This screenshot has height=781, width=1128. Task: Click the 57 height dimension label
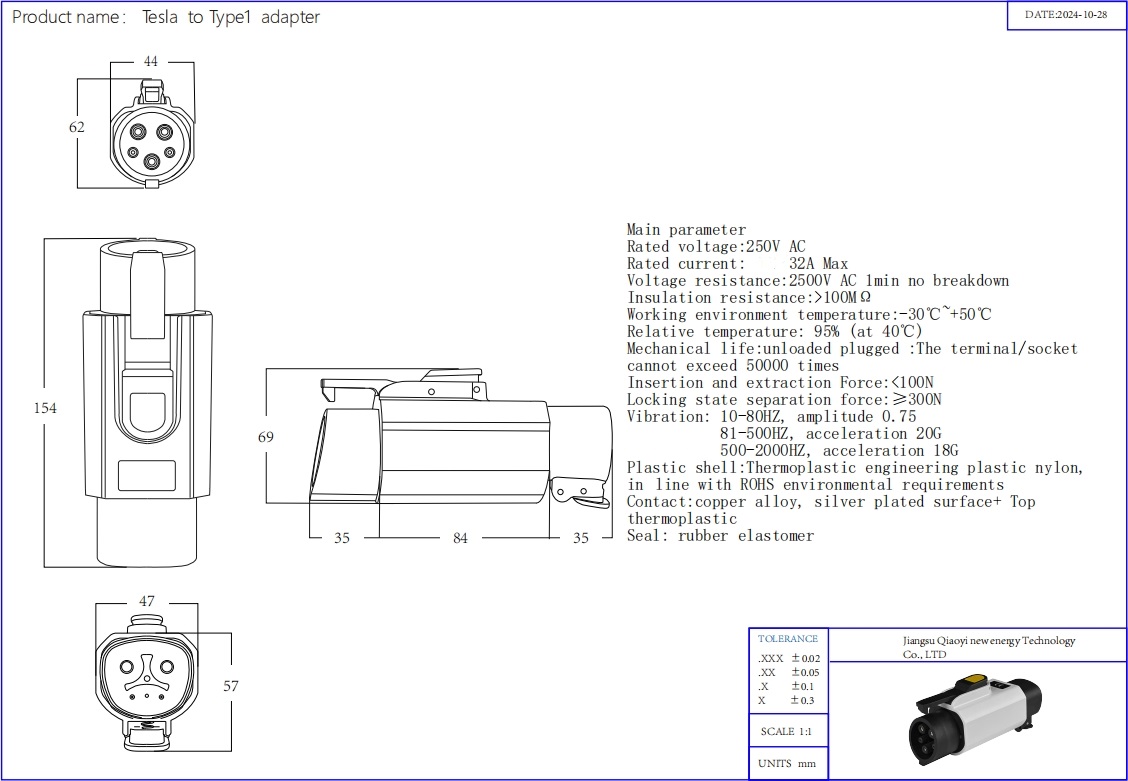tap(229, 686)
